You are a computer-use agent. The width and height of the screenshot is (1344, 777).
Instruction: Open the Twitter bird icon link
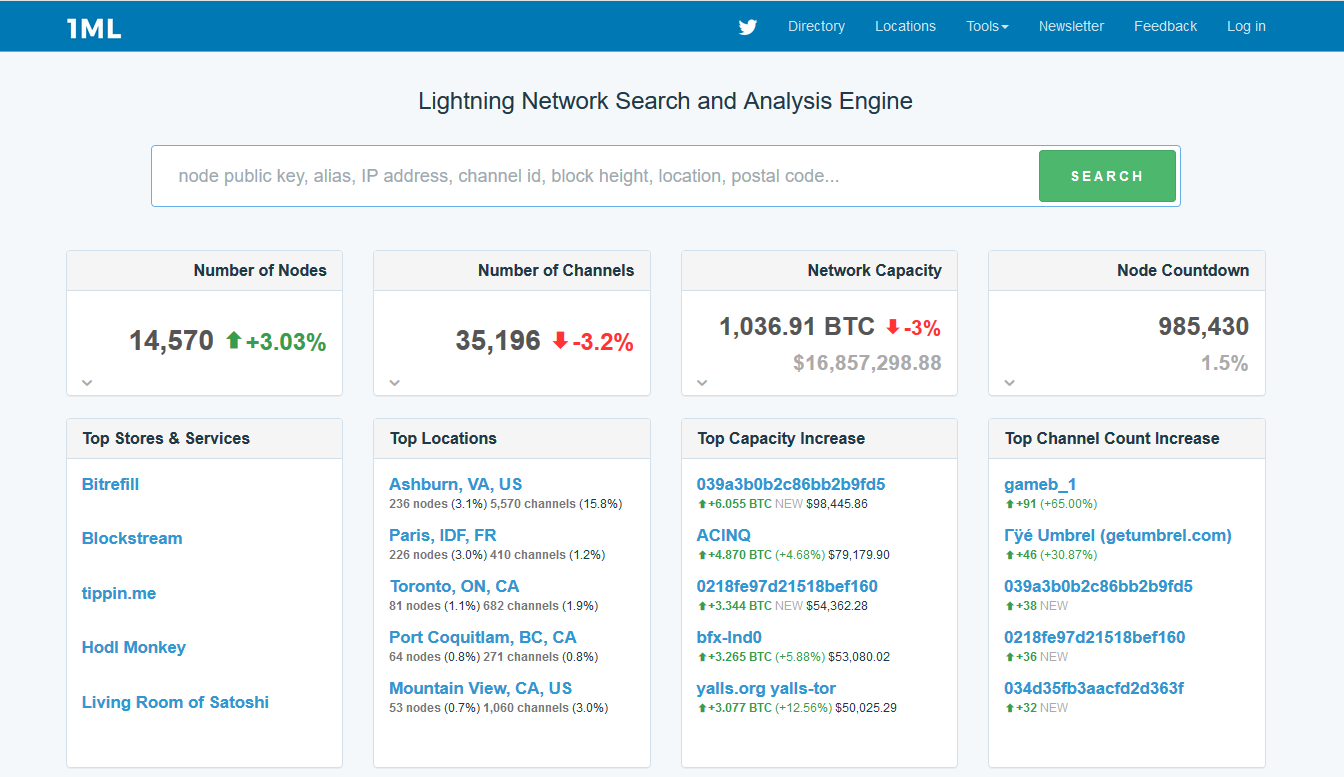click(748, 27)
